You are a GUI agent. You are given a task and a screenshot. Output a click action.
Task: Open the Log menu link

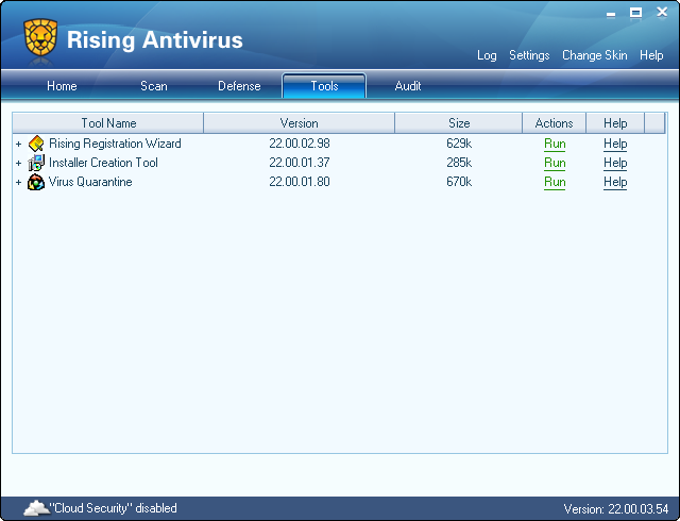click(x=487, y=56)
